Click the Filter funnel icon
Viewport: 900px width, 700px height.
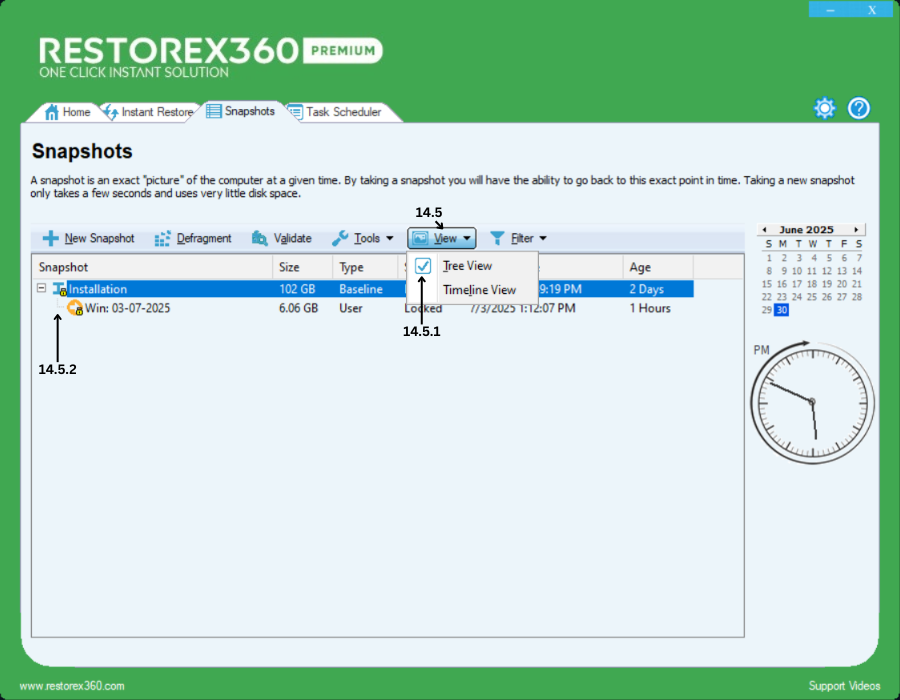tap(497, 238)
